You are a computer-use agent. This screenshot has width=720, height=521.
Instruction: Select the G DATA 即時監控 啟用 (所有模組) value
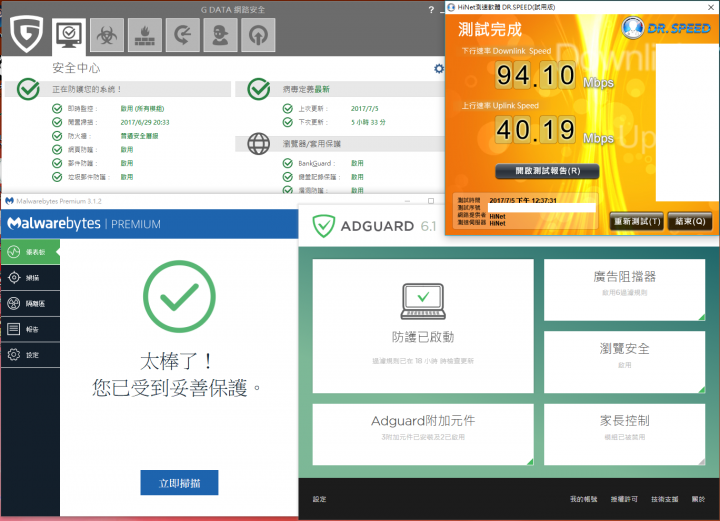pos(142,109)
